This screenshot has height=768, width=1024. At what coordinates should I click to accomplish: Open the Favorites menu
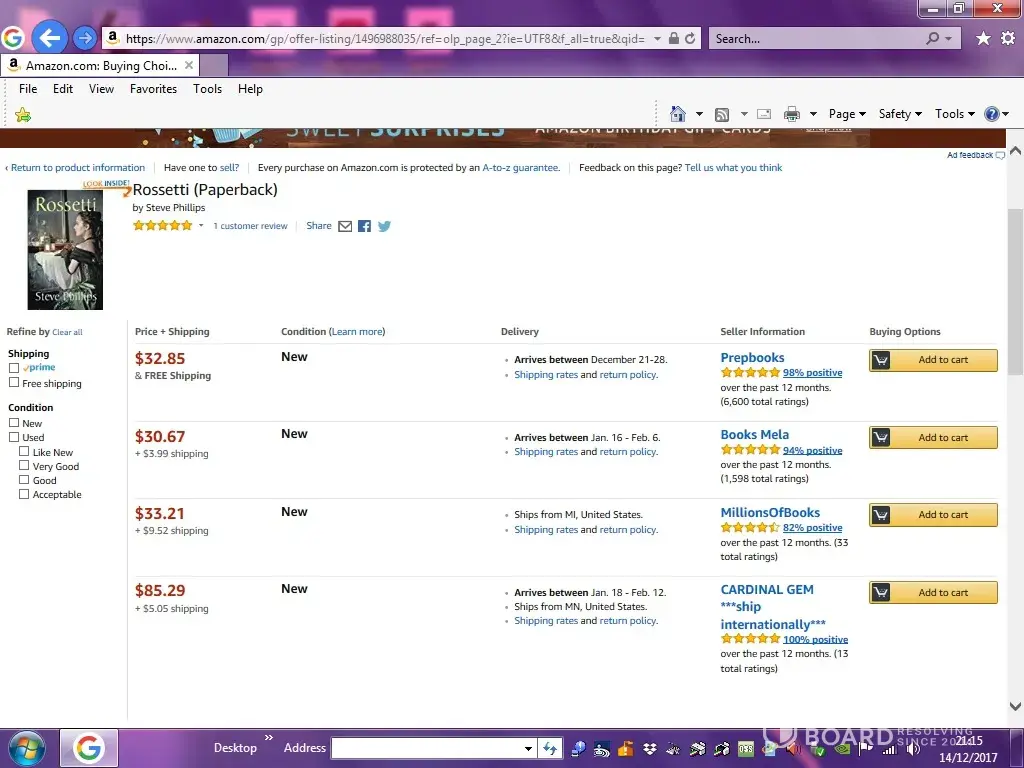(x=153, y=89)
